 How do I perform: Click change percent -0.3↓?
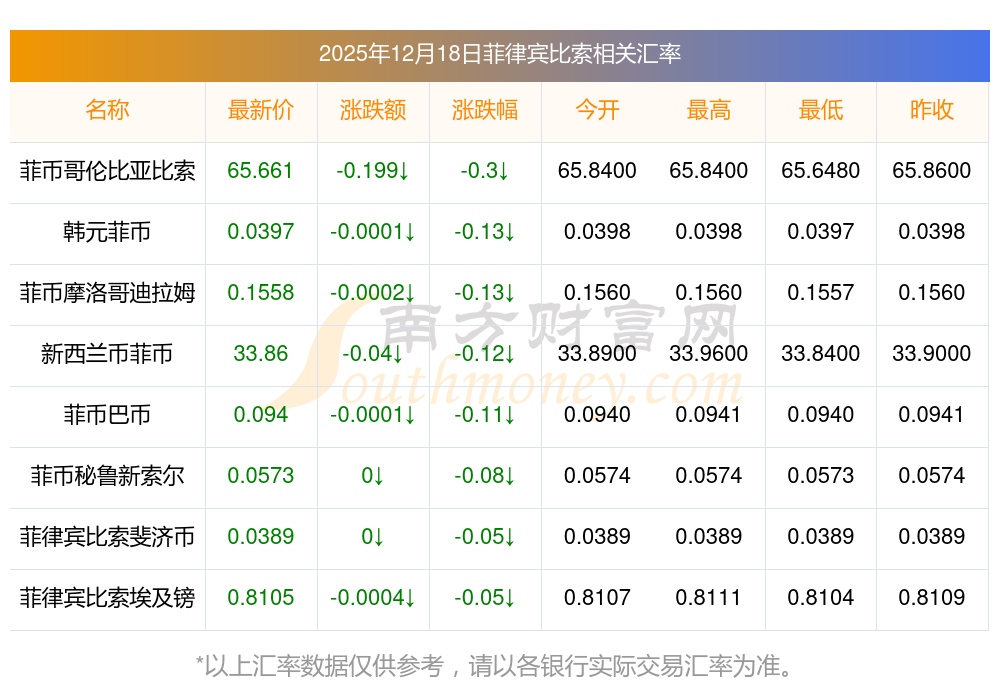[x=485, y=170]
